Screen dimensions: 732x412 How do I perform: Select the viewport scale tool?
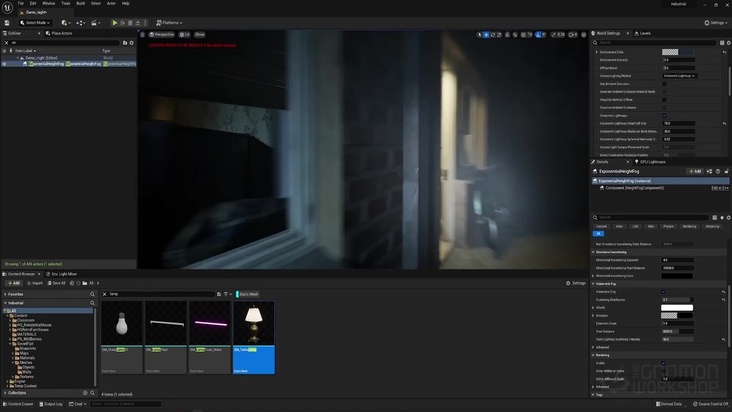[x=499, y=35]
